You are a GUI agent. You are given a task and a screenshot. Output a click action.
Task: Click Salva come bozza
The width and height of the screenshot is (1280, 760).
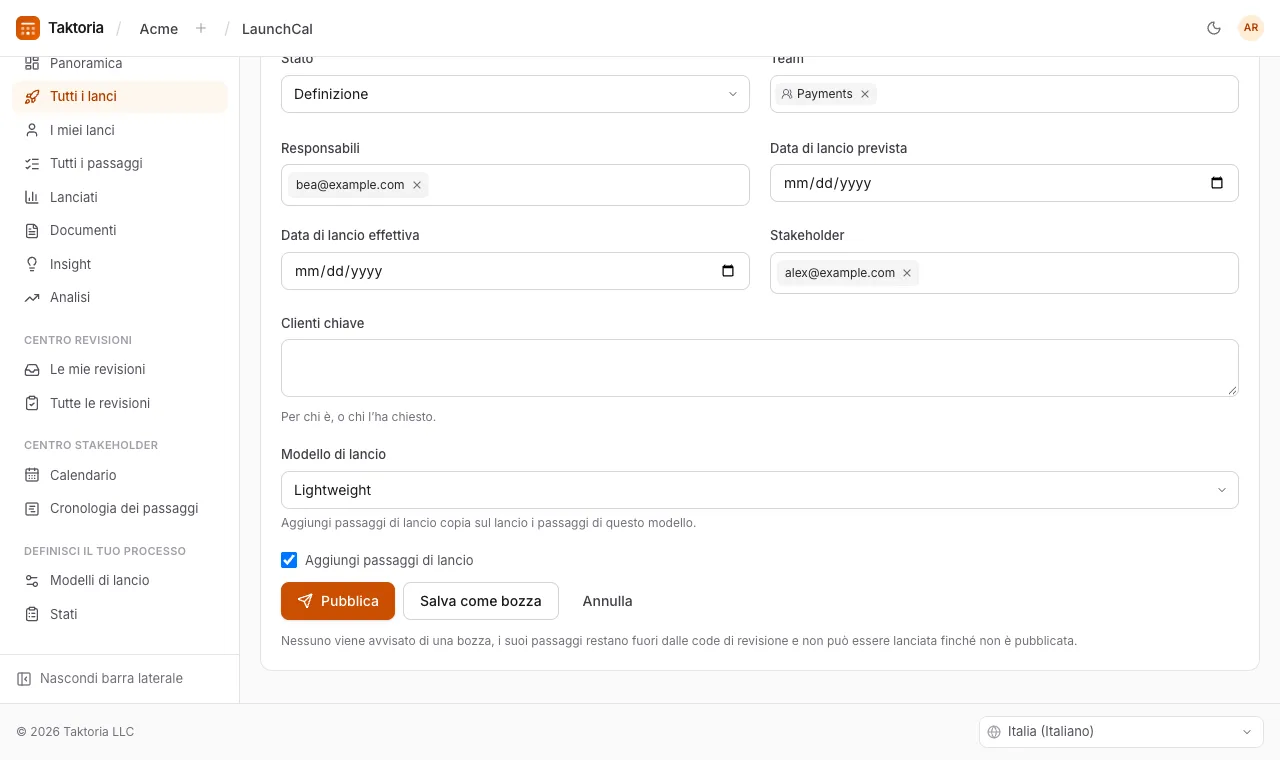point(481,601)
